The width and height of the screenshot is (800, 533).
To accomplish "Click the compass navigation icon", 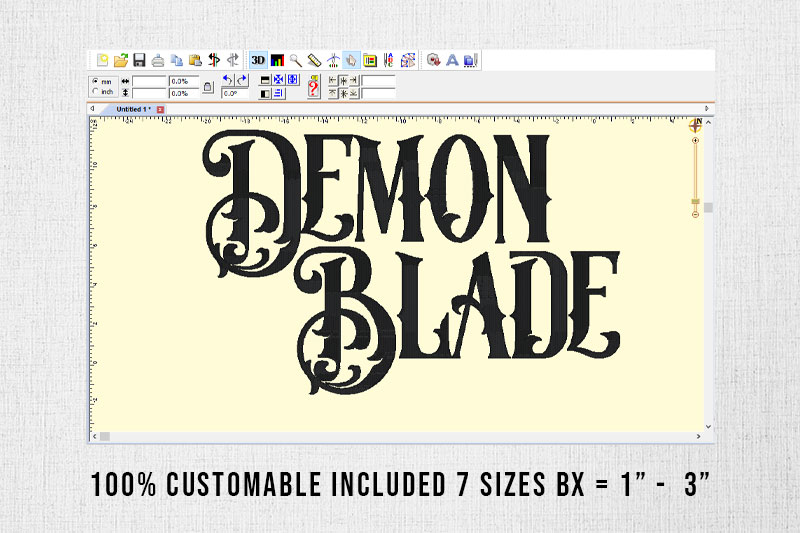I will click(695, 125).
